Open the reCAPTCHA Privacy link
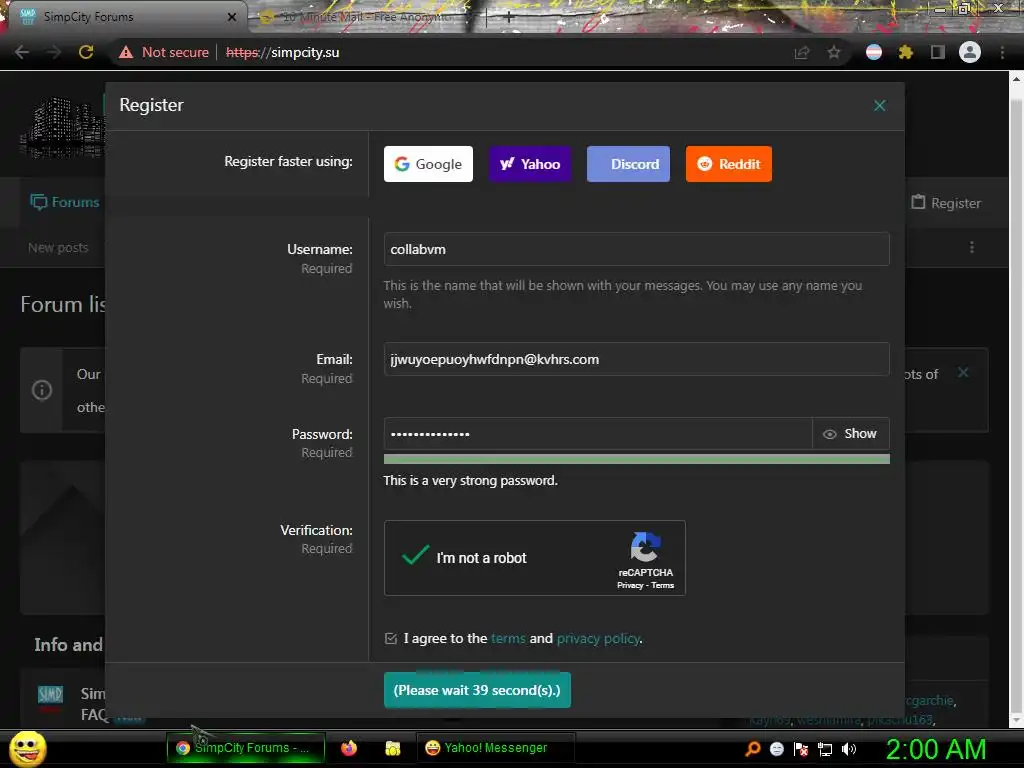 [x=630, y=585]
